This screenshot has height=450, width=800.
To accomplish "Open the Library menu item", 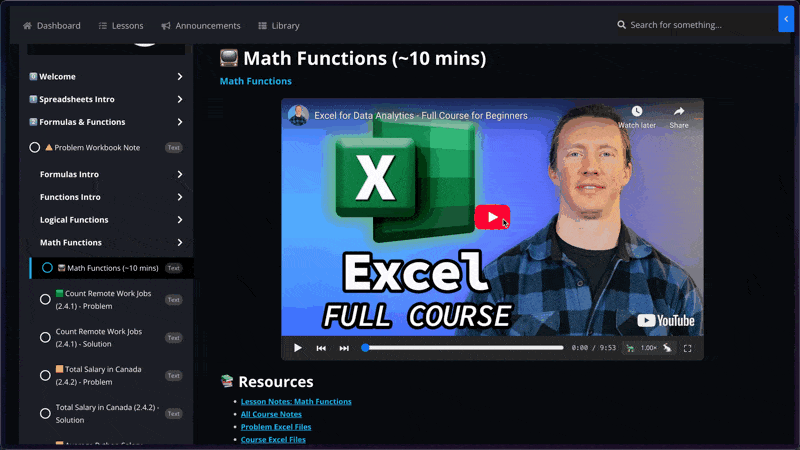I will point(279,26).
